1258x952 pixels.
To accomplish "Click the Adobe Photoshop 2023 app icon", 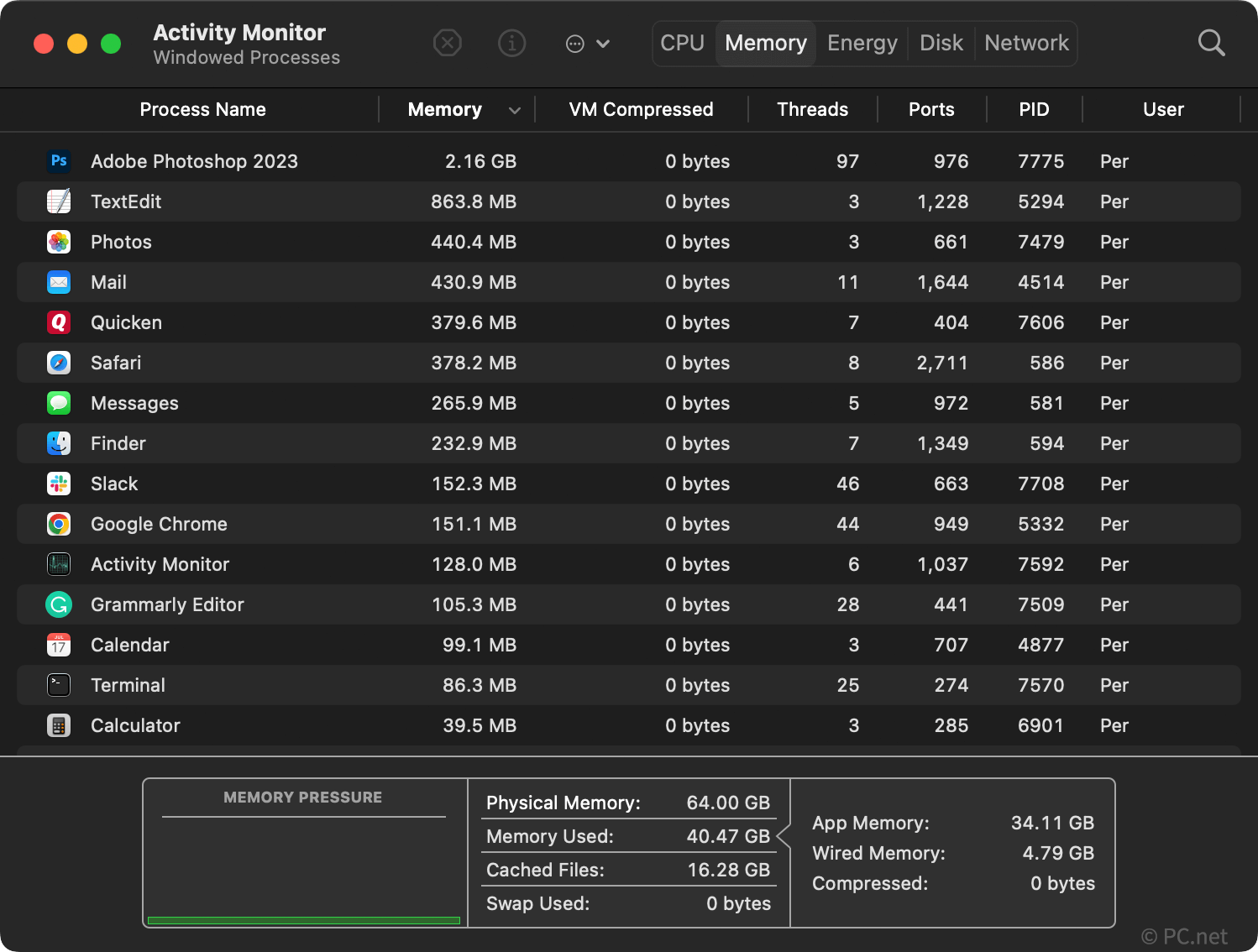I will (59, 161).
